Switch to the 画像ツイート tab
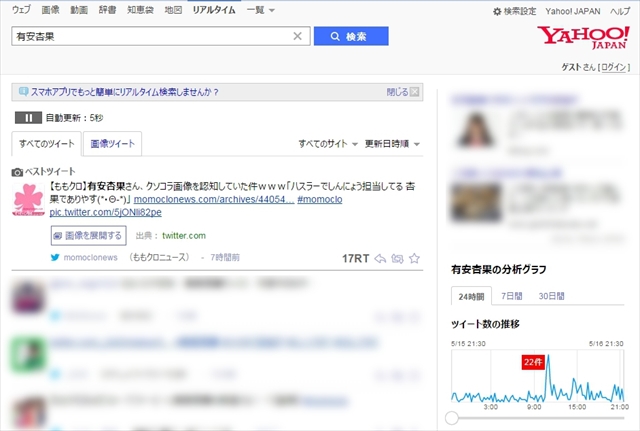Image resolution: width=640 pixels, height=431 pixels. point(112,144)
